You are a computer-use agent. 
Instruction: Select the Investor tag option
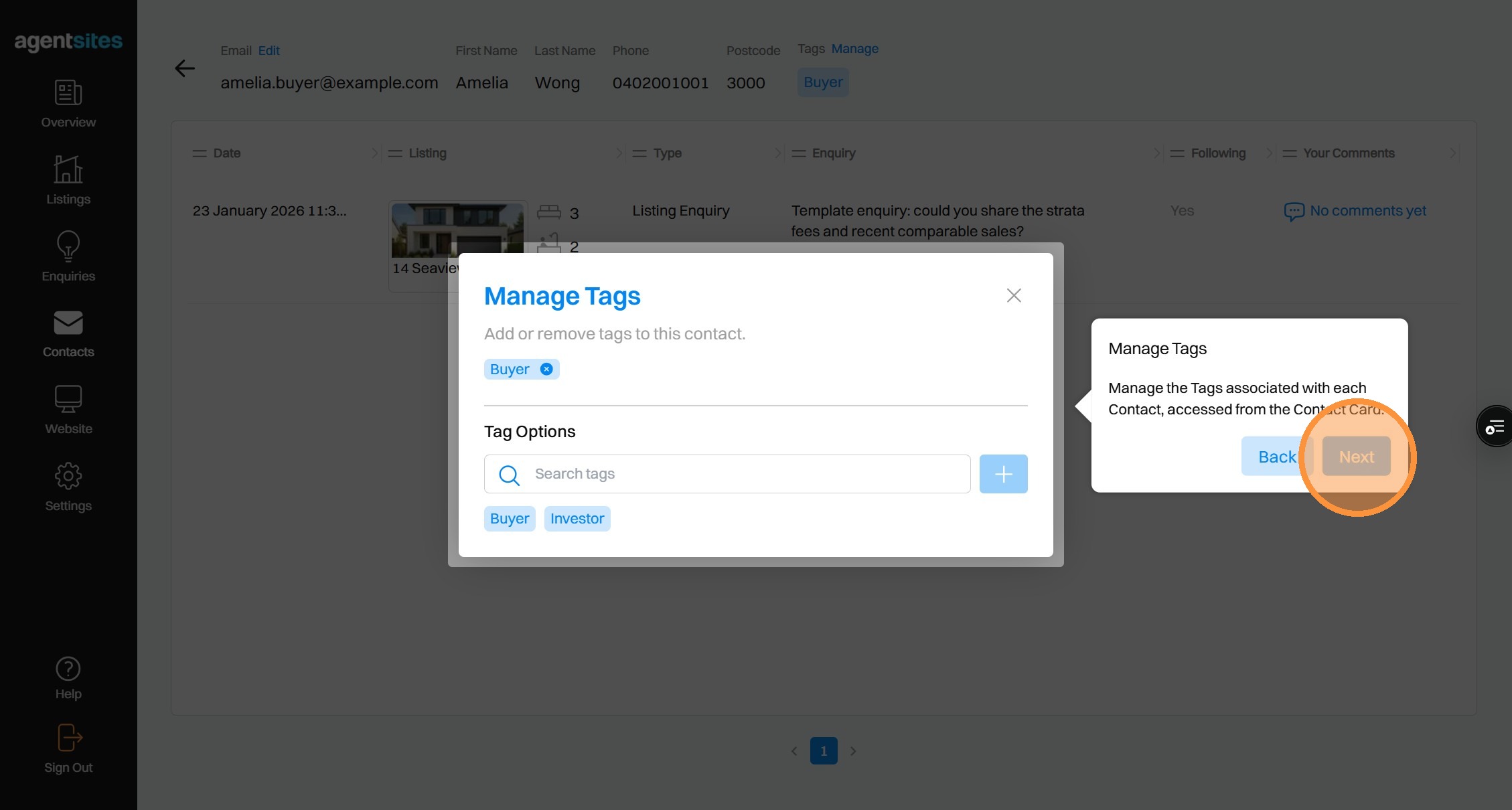click(577, 519)
